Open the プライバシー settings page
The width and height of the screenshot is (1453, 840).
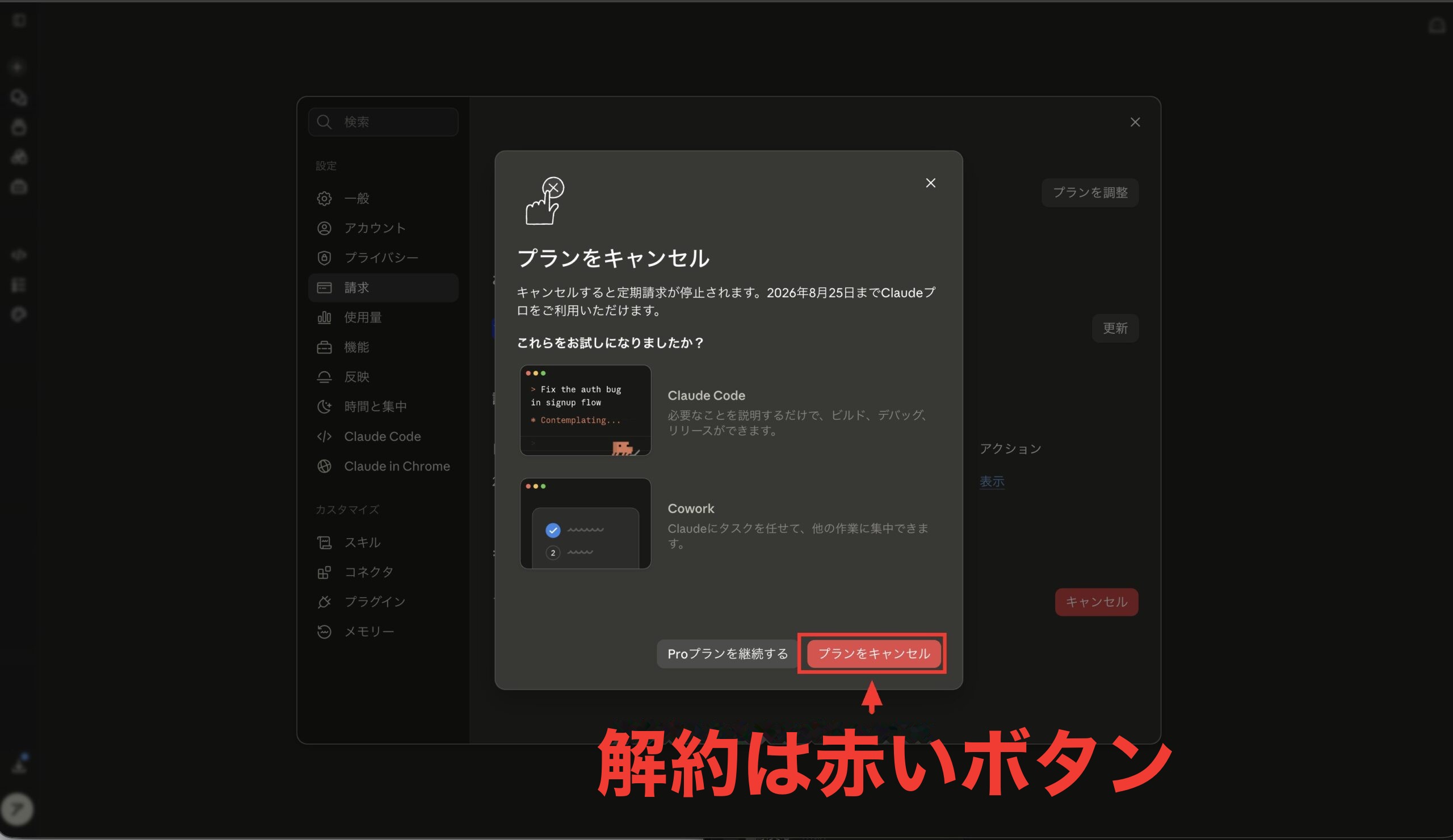pyautogui.click(x=383, y=258)
